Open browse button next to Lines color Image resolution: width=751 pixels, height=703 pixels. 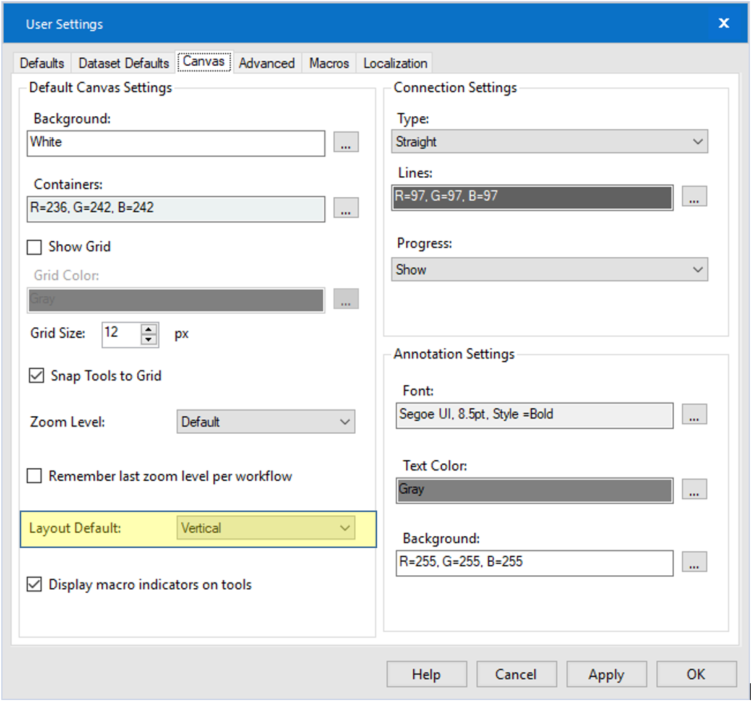coord(694,196)
